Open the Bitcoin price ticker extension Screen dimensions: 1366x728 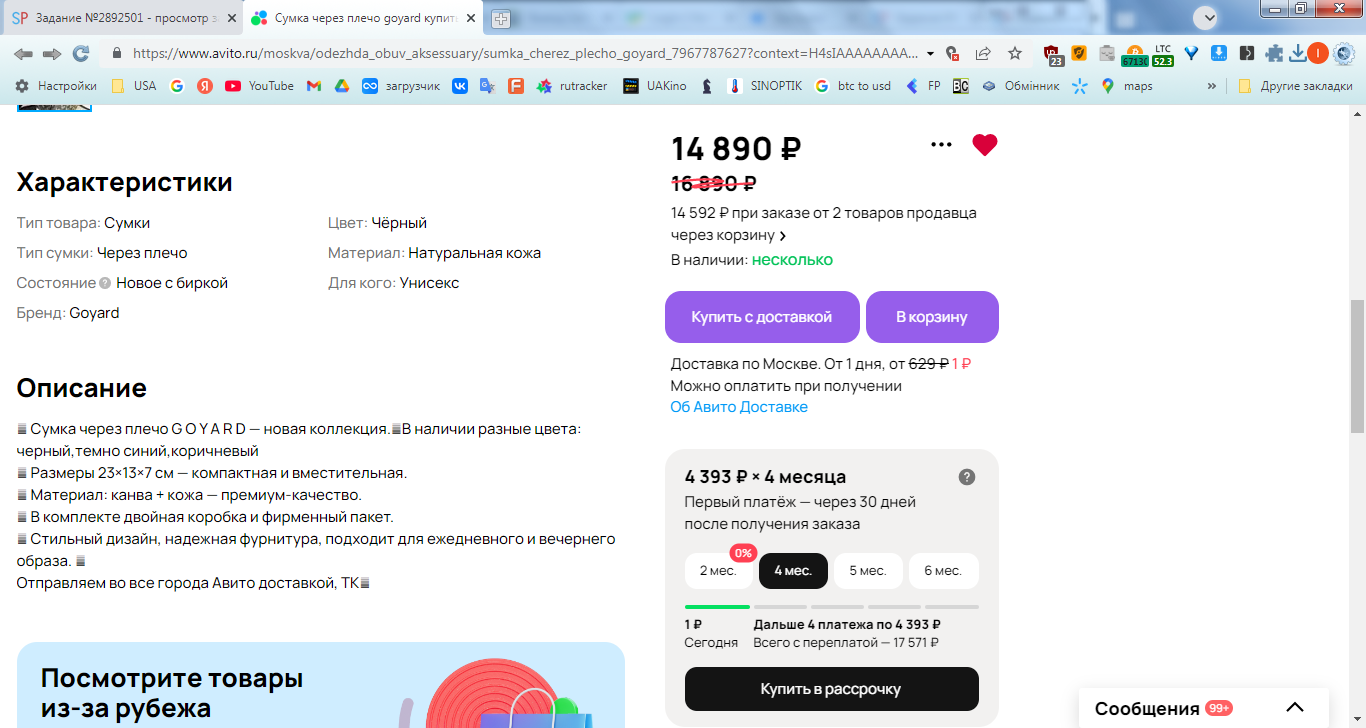tap(1134, 54)
